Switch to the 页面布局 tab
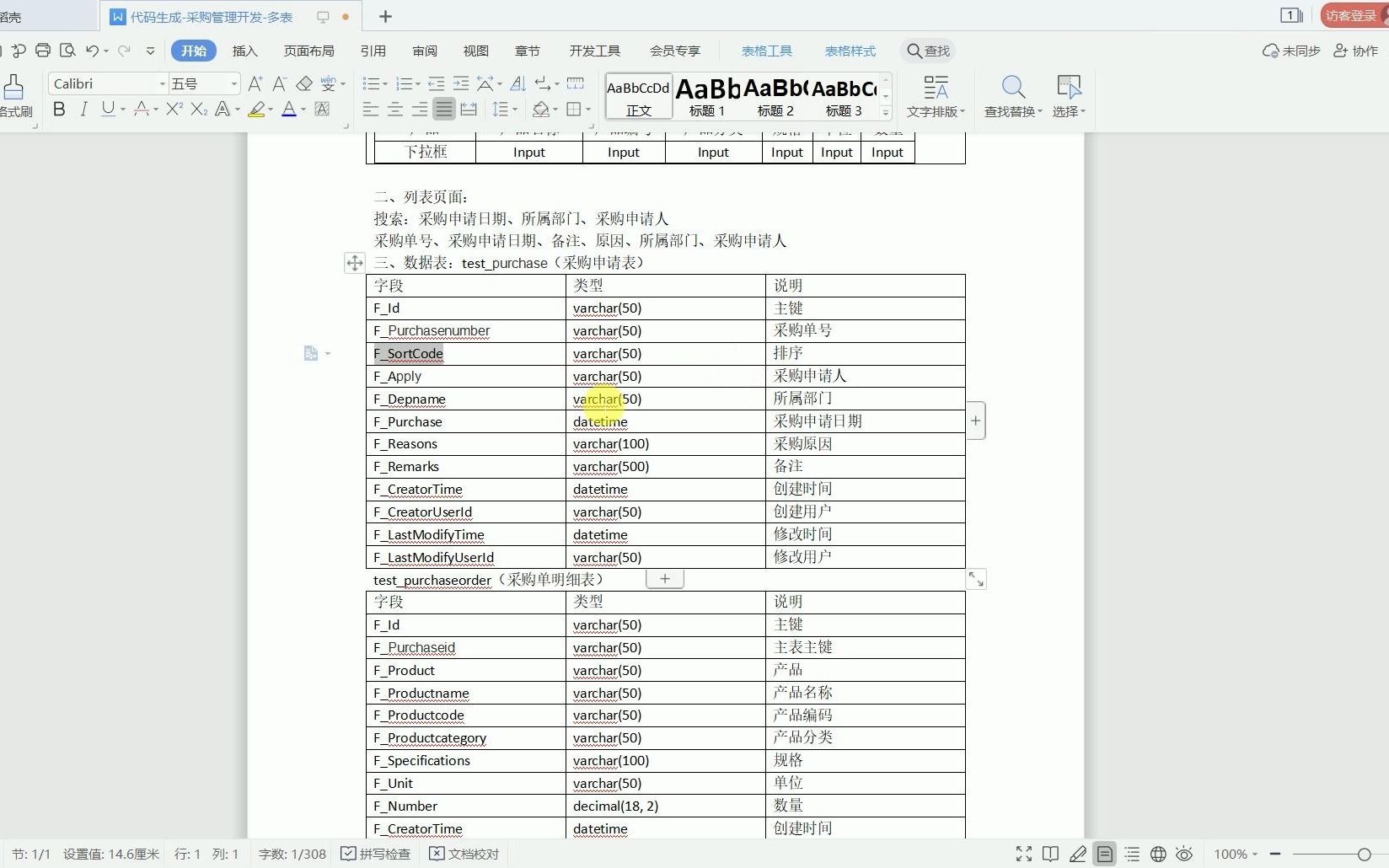 [309, 51]
